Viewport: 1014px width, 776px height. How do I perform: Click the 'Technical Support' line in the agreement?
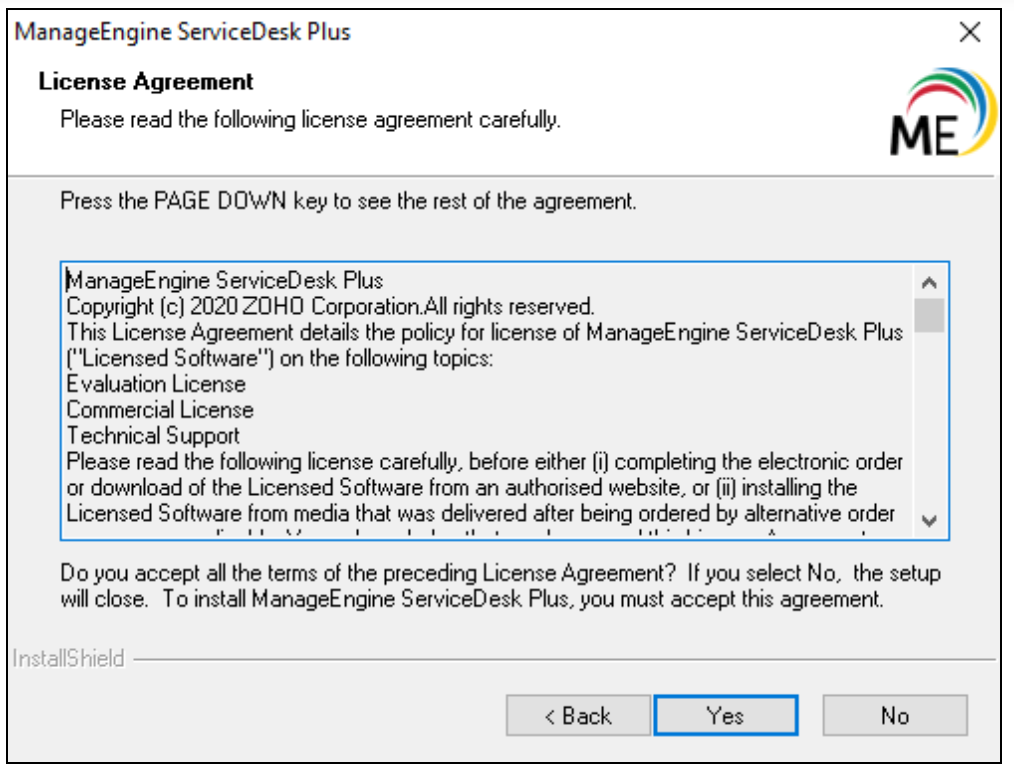click(x=153, y=436)
